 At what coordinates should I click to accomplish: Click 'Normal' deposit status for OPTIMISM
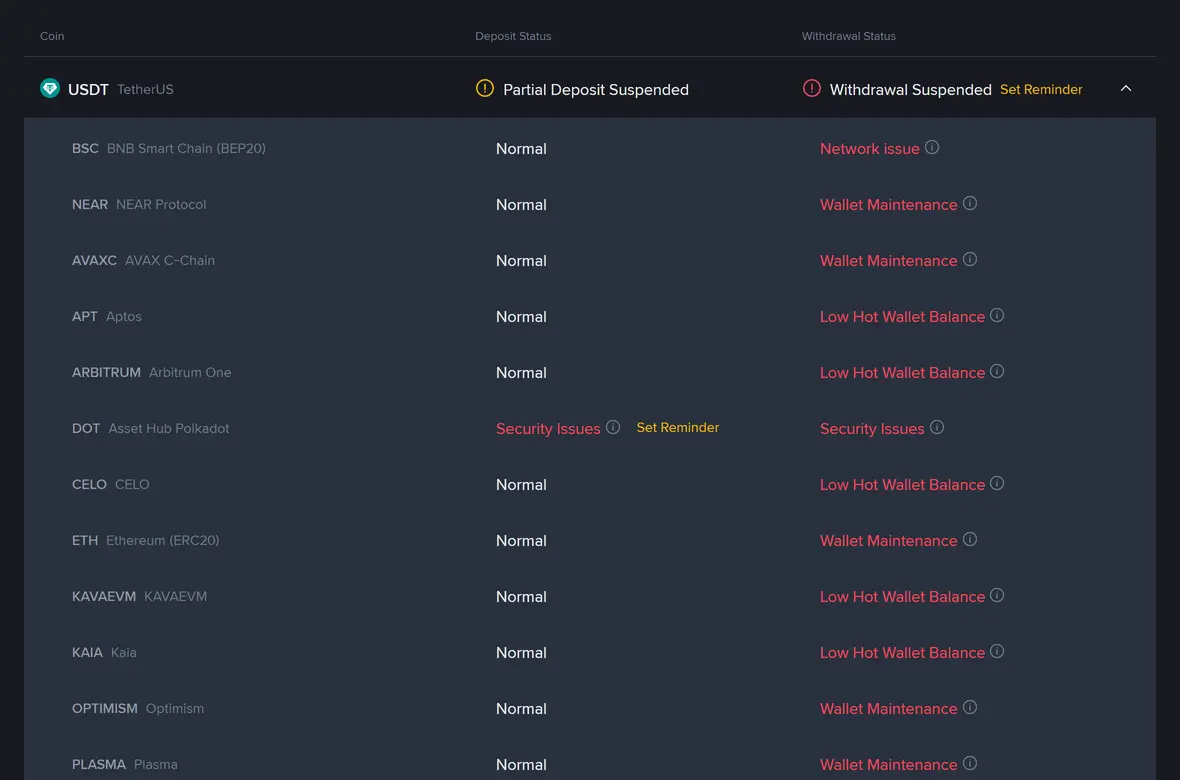pyautogui.click(x=521, y=708)
